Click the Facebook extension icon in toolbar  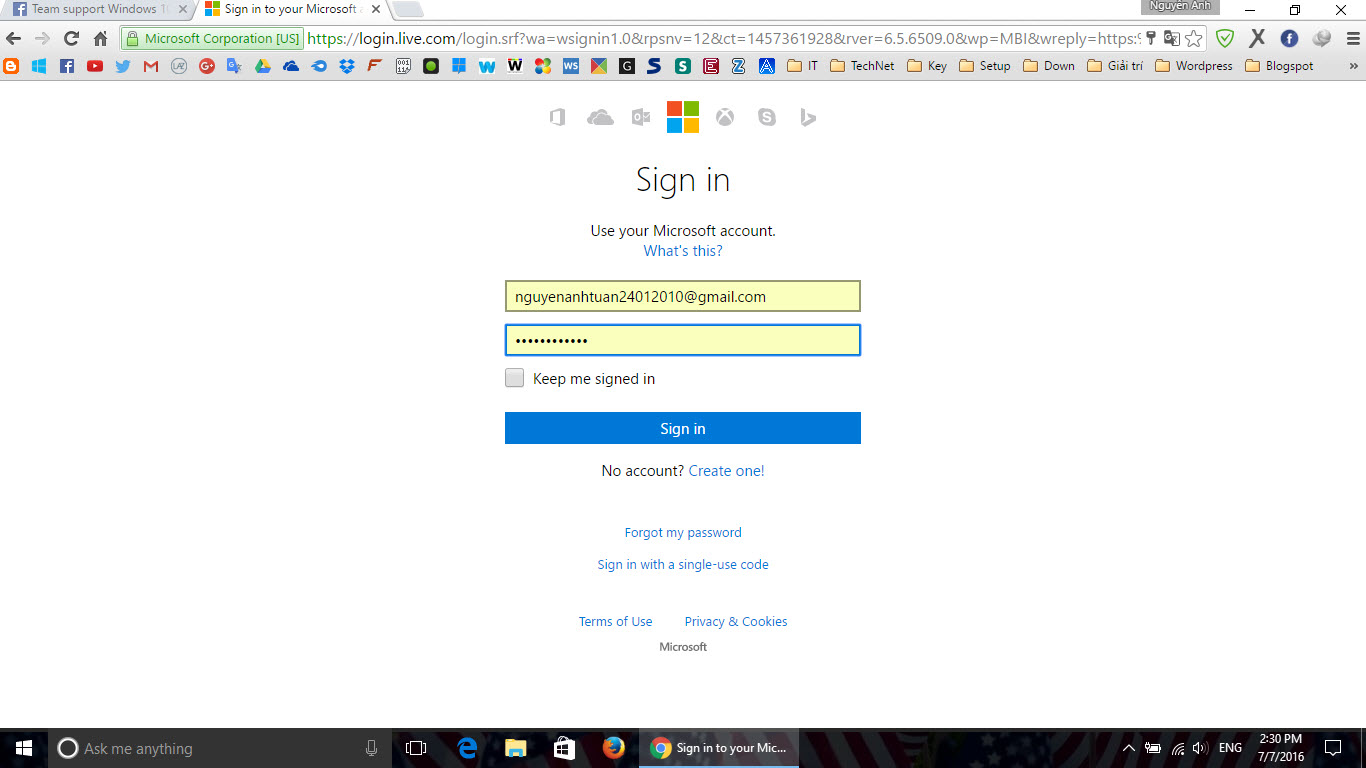(1289, 39)
